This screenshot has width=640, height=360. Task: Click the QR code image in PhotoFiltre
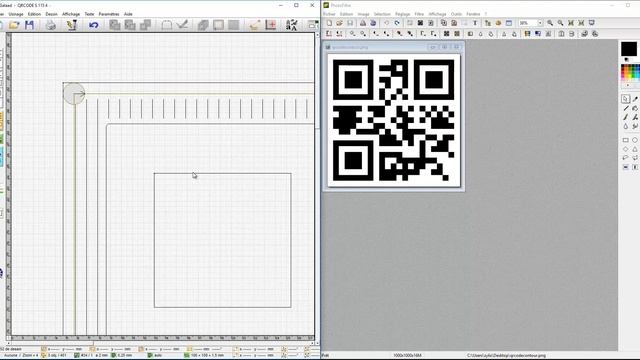click(394, 120)
